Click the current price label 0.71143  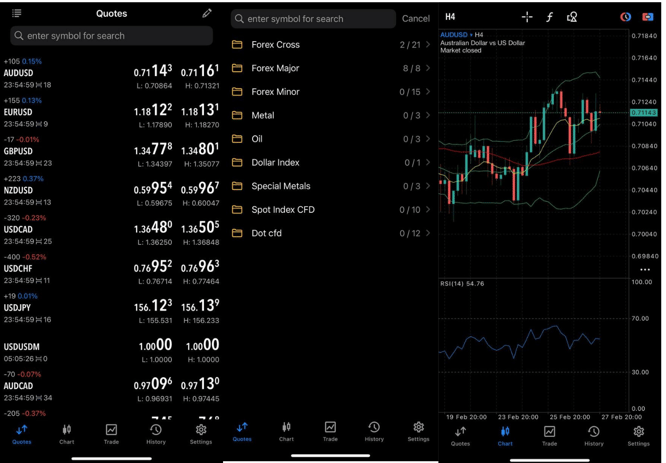pyautogui.click(x=643, y=113)
